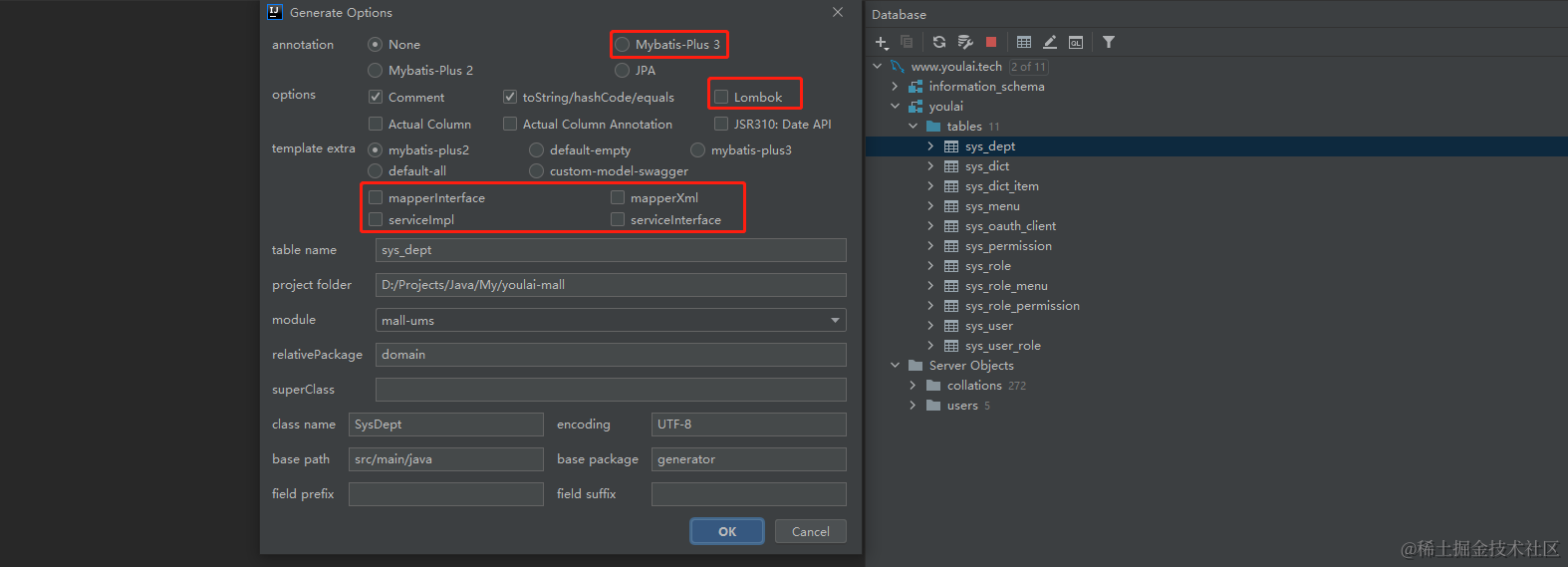Open data source properties wrench icon
Image resolution: width=1568 pixels, height=567 pixels.
pos(965,42)
